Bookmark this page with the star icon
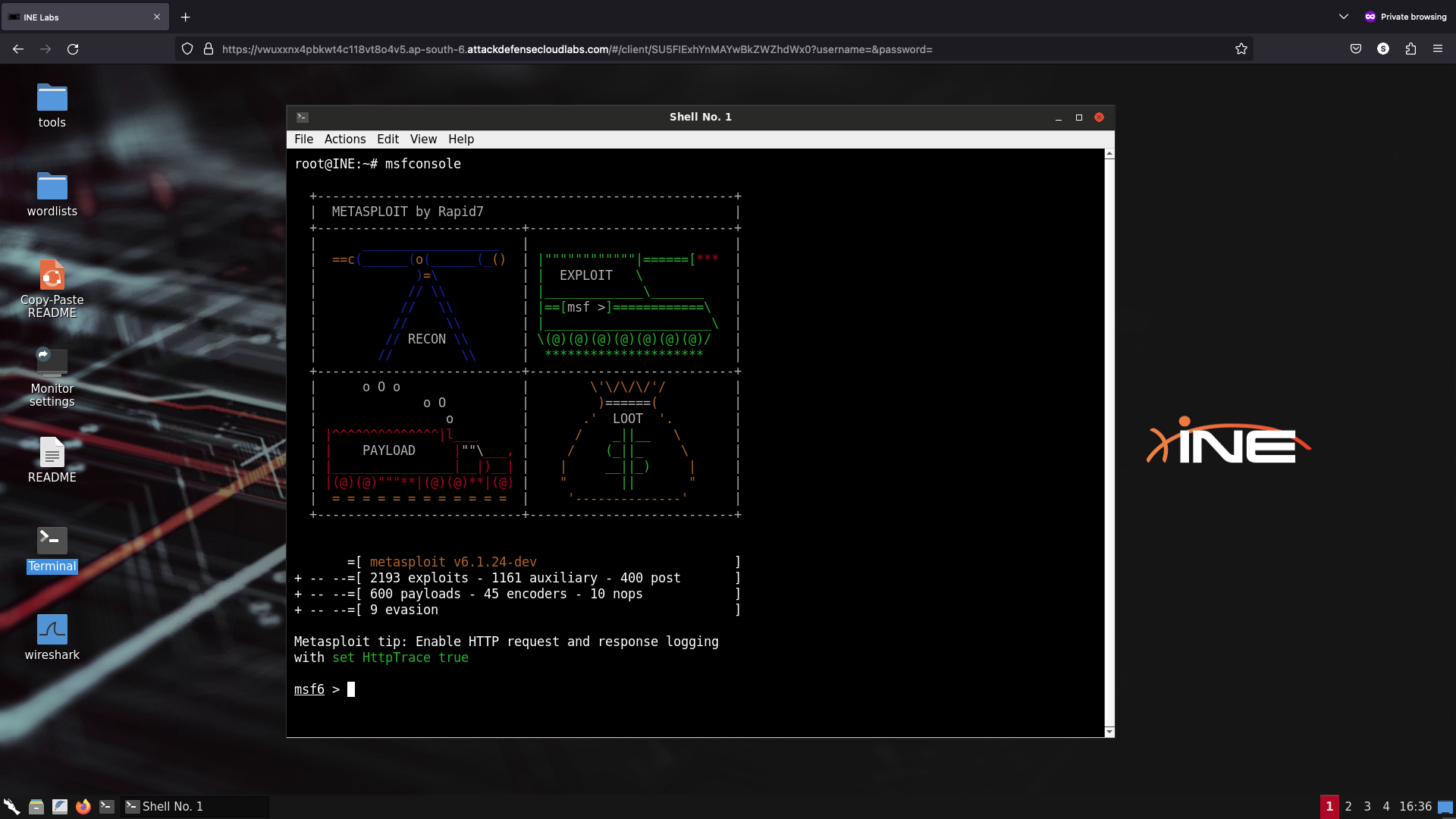The image size is (1456, 819). [1241, 49]
